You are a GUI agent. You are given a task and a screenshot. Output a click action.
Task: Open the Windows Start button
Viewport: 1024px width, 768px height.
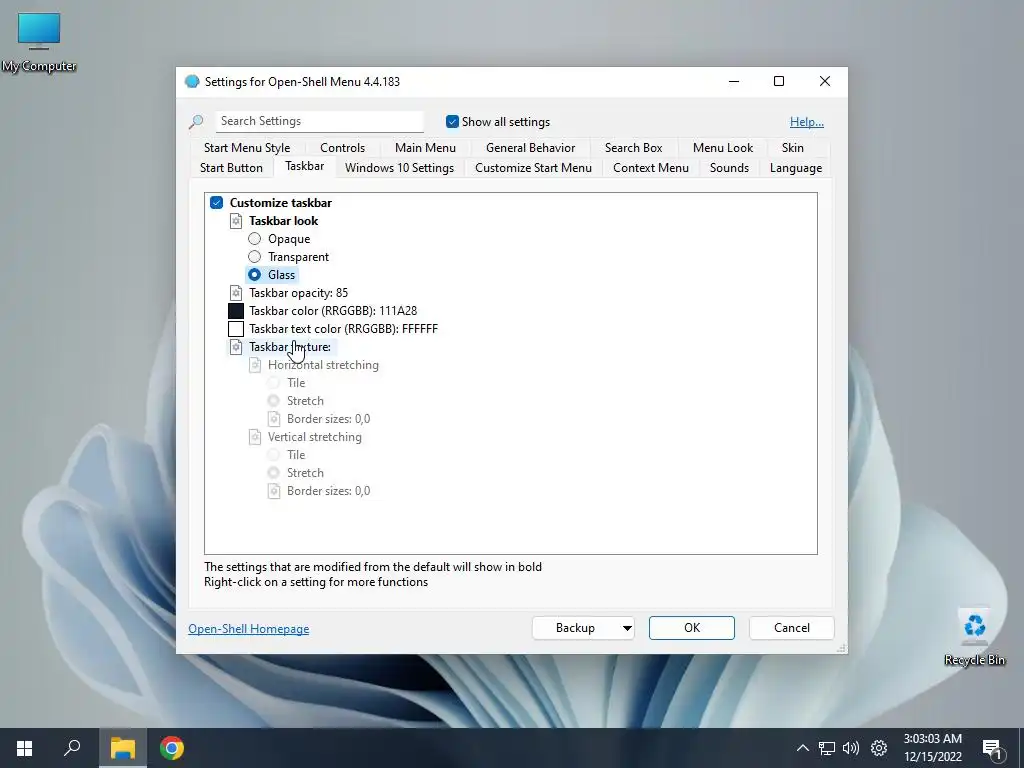point(24,748)
